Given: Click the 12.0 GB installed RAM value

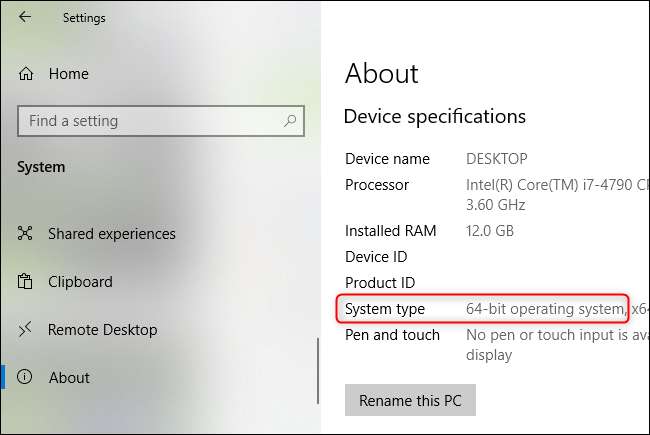Looking at the screenshot, I should click(x=492, y=231).
